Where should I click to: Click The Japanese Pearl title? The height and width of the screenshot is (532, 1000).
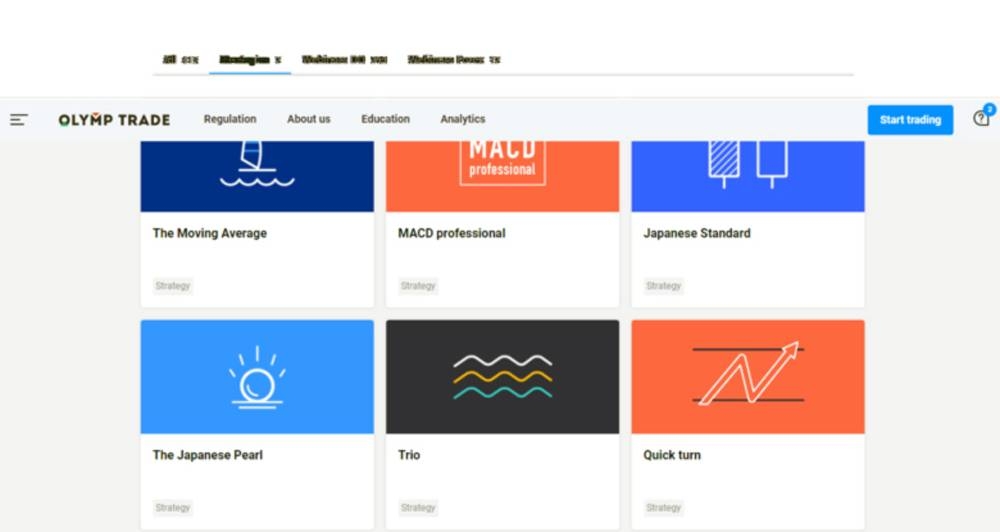[208, 455]
